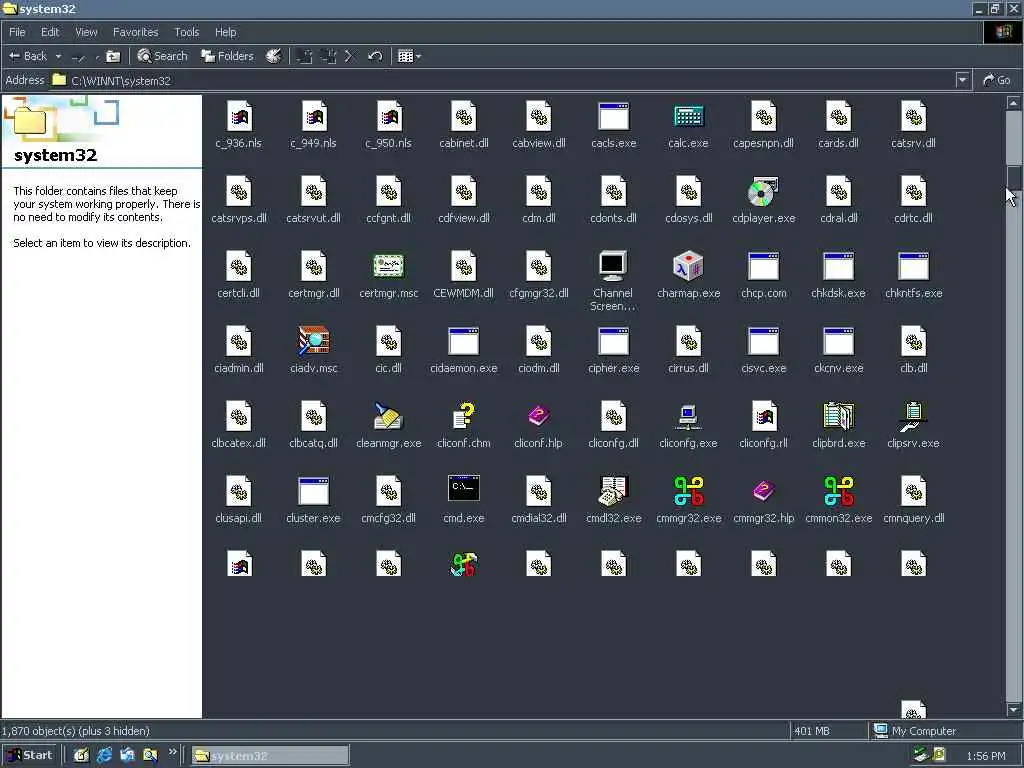Image resolution: width=1024 pixels, height=768 pixels.
Task: Select the cmdl32.exe phone book icon
Action: click(x=614, y=491)
